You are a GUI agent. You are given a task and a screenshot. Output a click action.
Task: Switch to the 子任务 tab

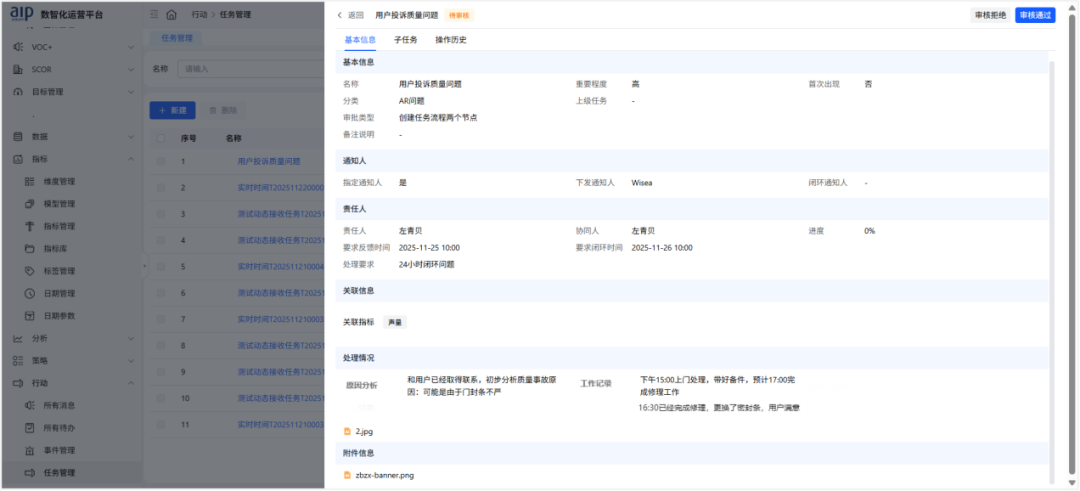[405, 40]
